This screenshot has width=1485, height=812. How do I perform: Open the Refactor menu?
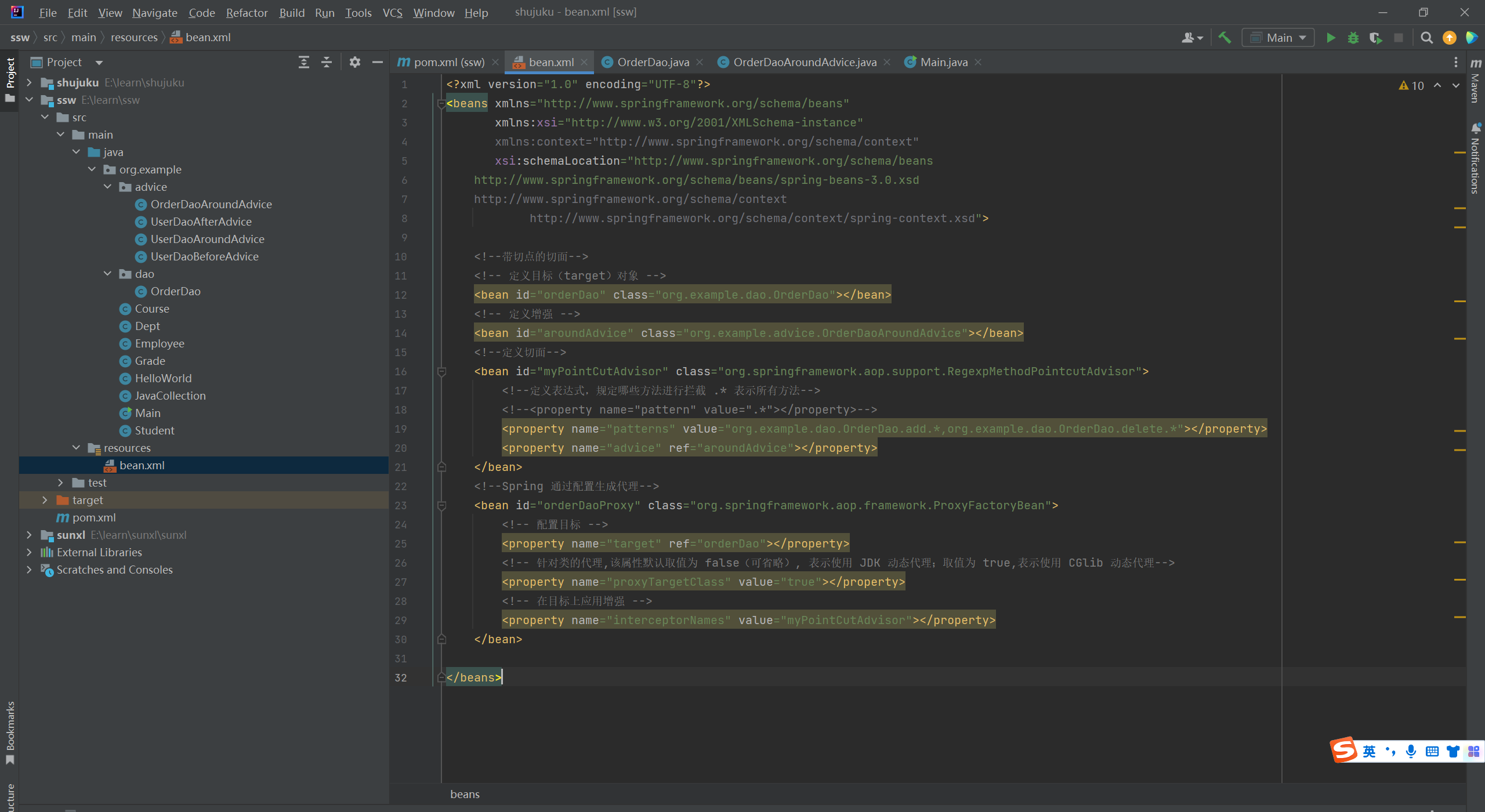pos(247,13)
